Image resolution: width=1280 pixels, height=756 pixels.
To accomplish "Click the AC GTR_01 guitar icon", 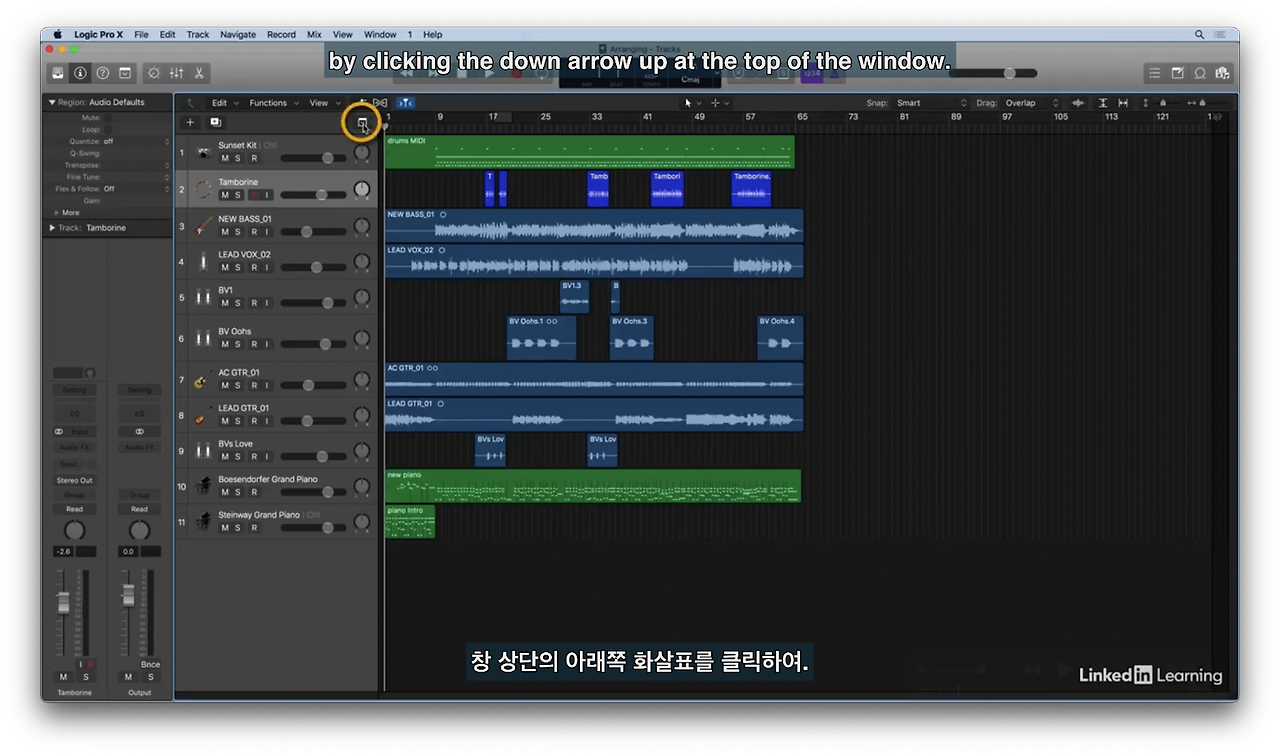I will (203, 380).
